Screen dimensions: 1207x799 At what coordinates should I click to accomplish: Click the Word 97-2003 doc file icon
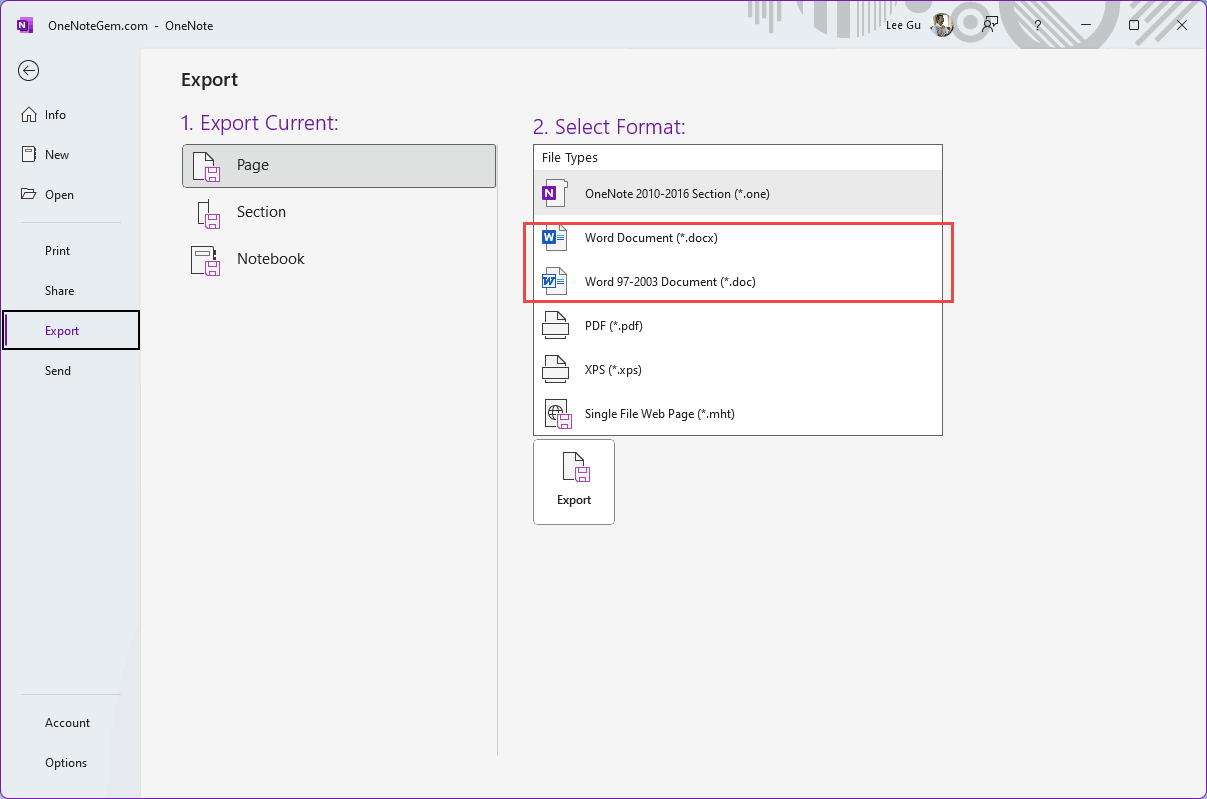pyautogui.click(x=553, y=282)
